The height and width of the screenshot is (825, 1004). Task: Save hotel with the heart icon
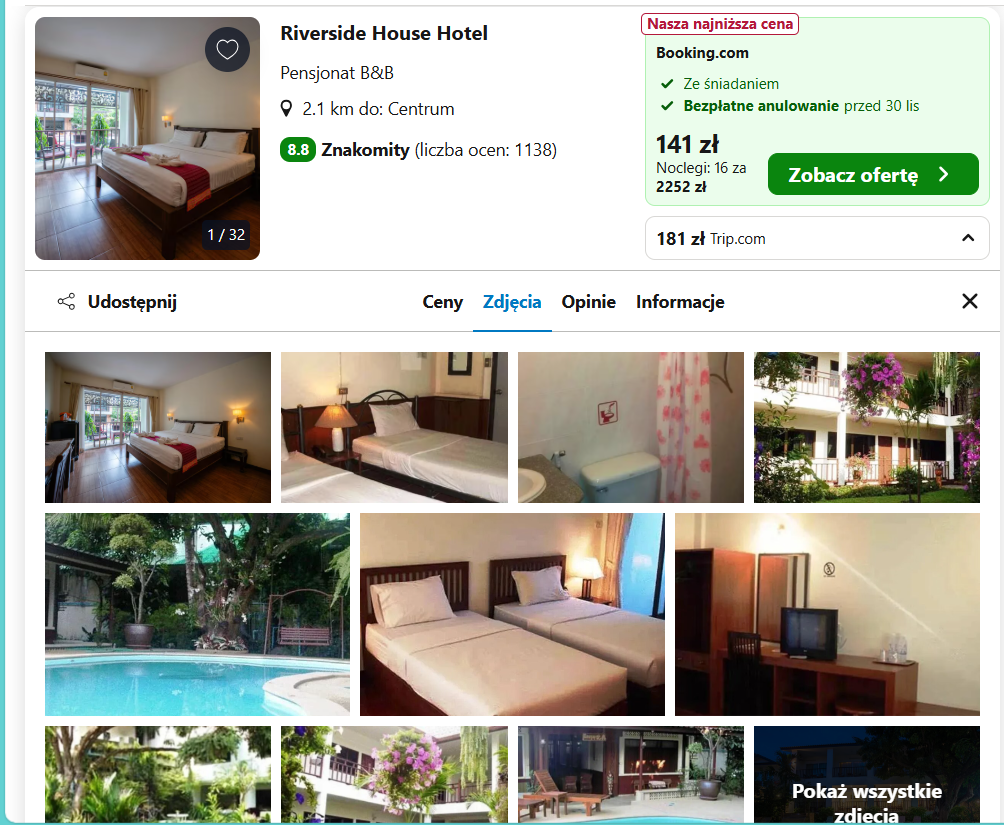coord(227,49)
